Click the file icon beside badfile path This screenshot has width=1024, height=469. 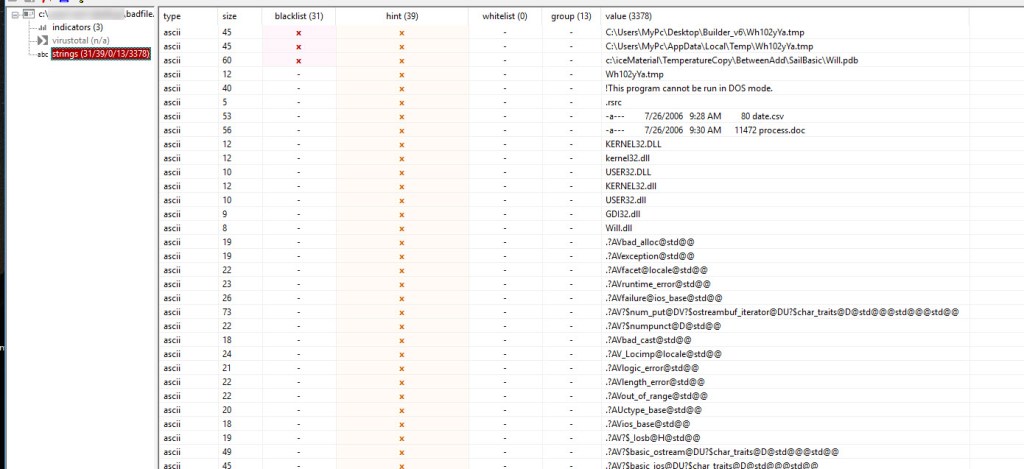pyautogui.click(x=28, y=15)
